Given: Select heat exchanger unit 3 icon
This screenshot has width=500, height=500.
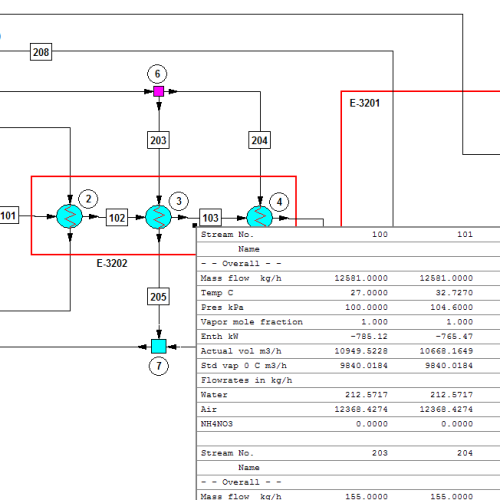Looking at the screenshot, I should (159, 217).
